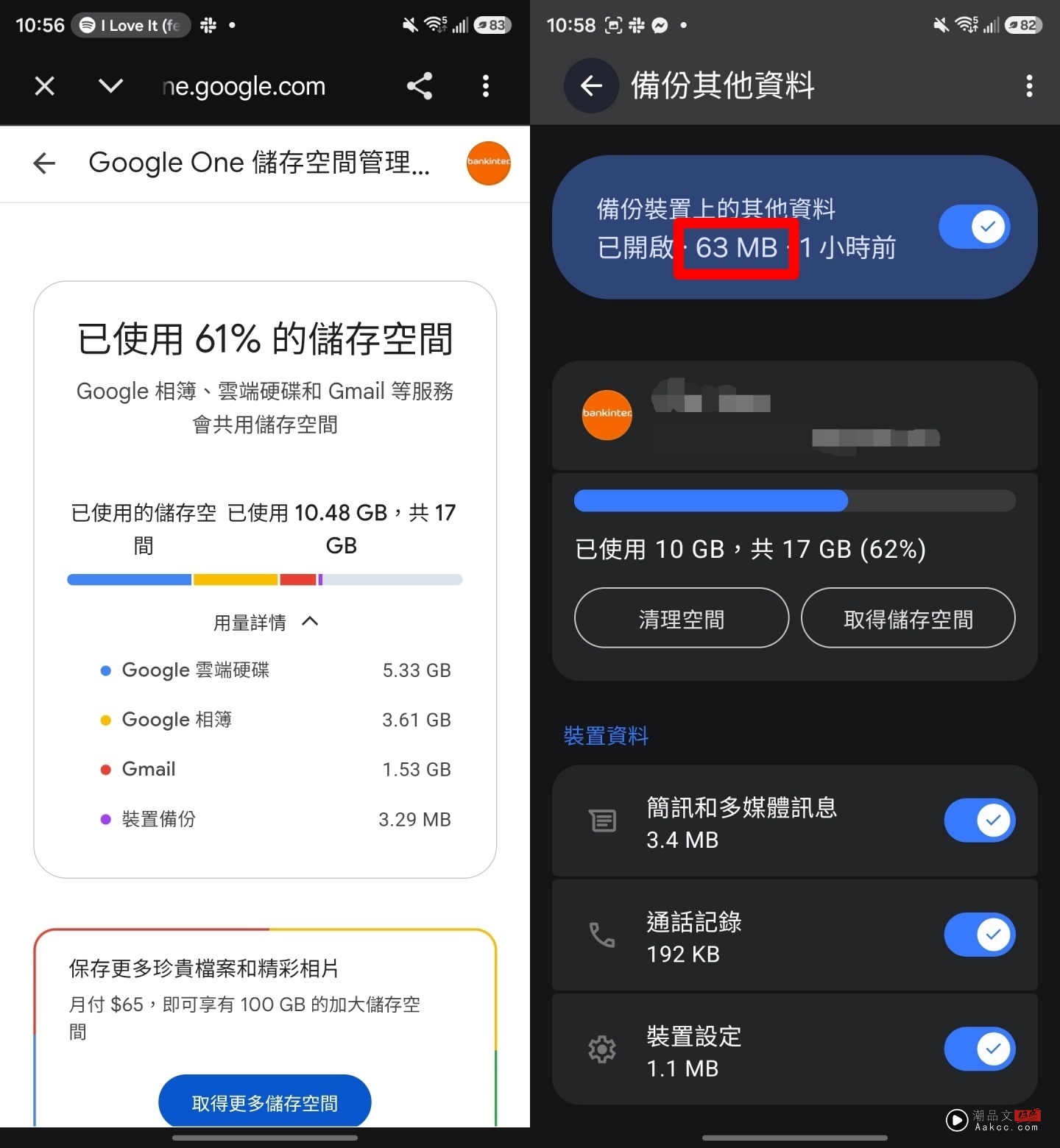Toggle 裝置設定 backup switch
1060x1148 pixels.
pos(980,1049)
